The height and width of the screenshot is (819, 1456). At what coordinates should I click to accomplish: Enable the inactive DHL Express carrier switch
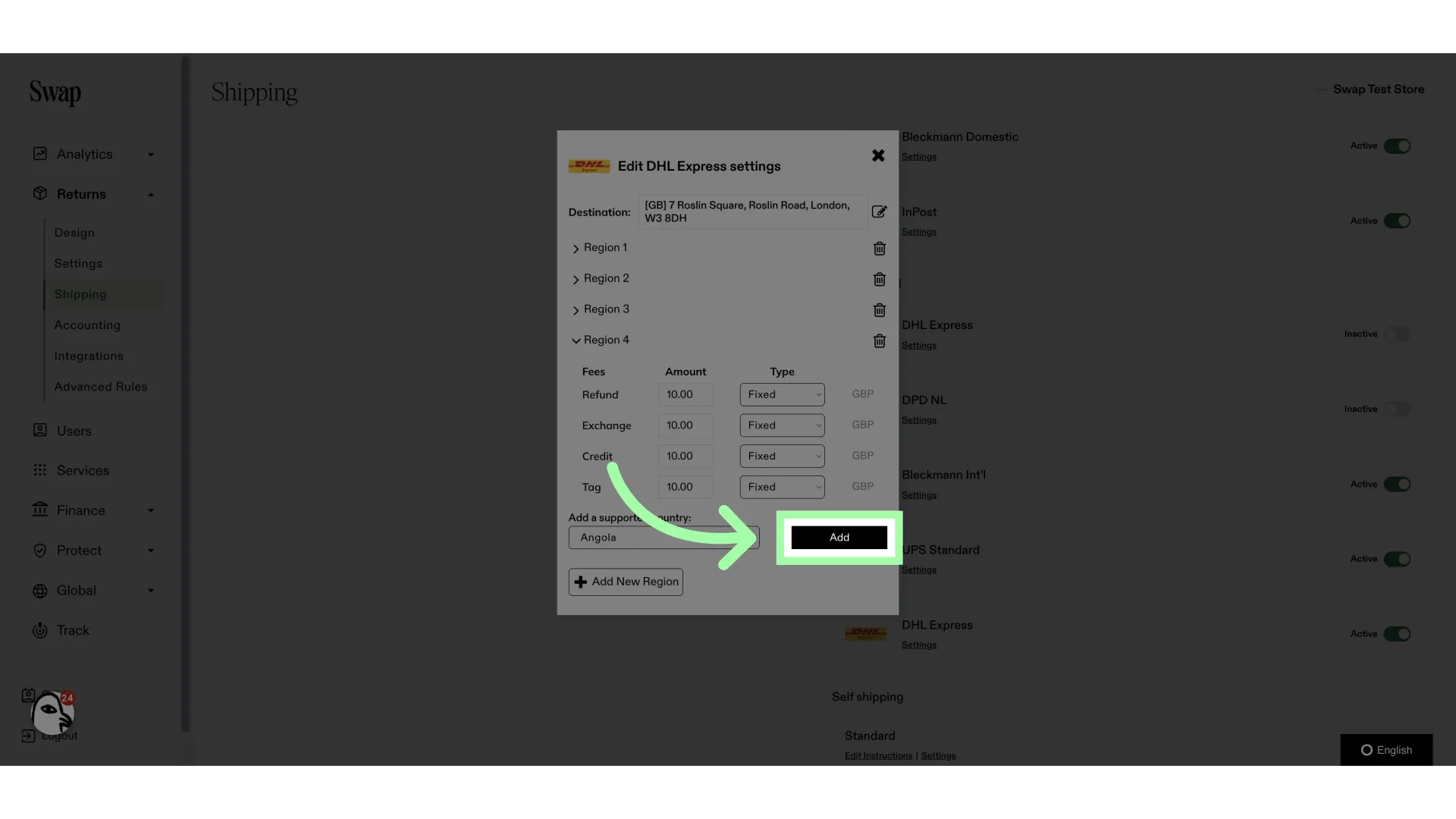(1397, 334)
